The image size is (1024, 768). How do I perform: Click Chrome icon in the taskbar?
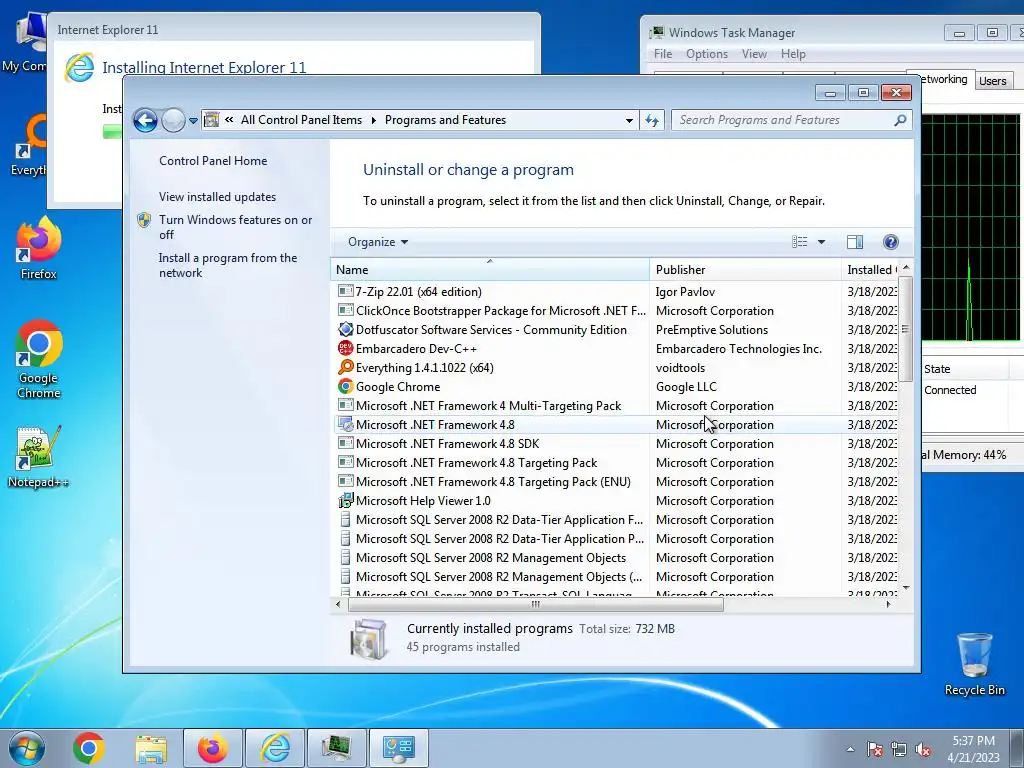[88, 748]
